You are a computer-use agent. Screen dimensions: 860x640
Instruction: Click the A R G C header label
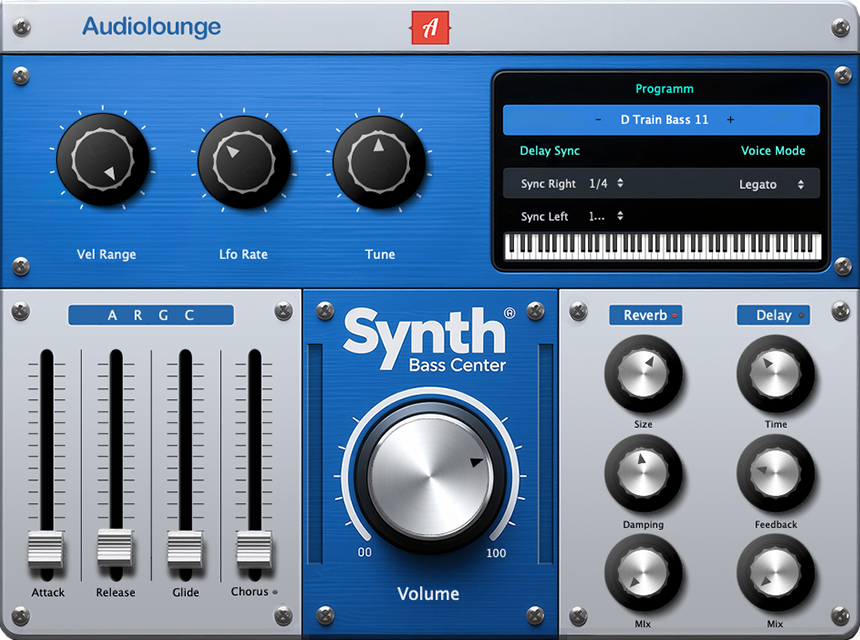tap(151, 315)
